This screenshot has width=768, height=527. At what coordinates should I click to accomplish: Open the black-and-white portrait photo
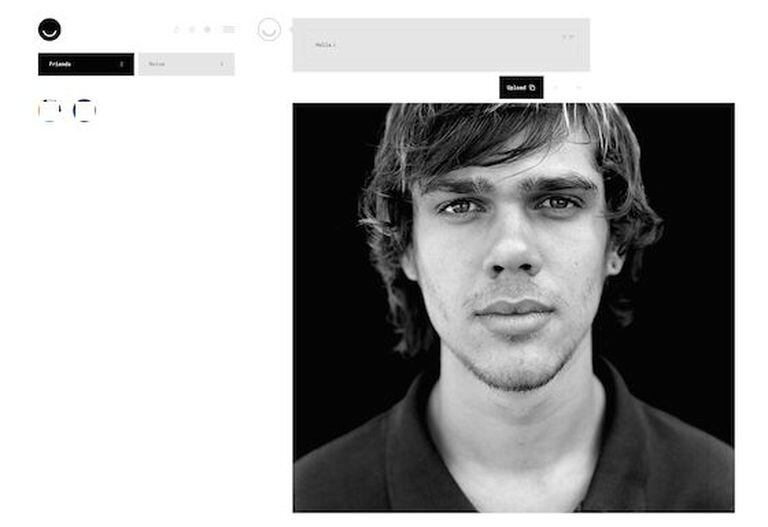point(514,308)
